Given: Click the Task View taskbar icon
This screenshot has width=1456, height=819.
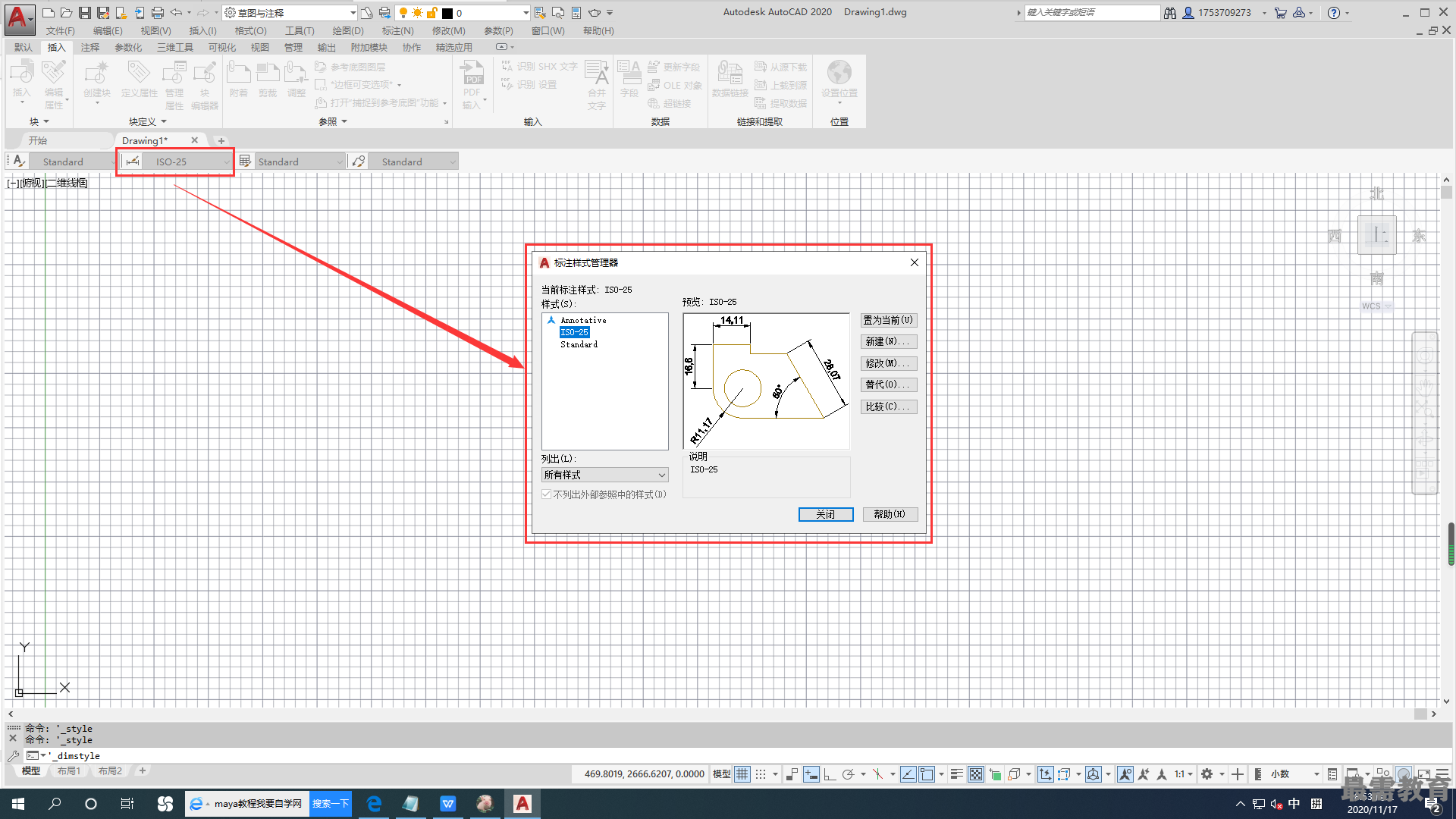Looking at the screenshot, I should coord(127,804).
